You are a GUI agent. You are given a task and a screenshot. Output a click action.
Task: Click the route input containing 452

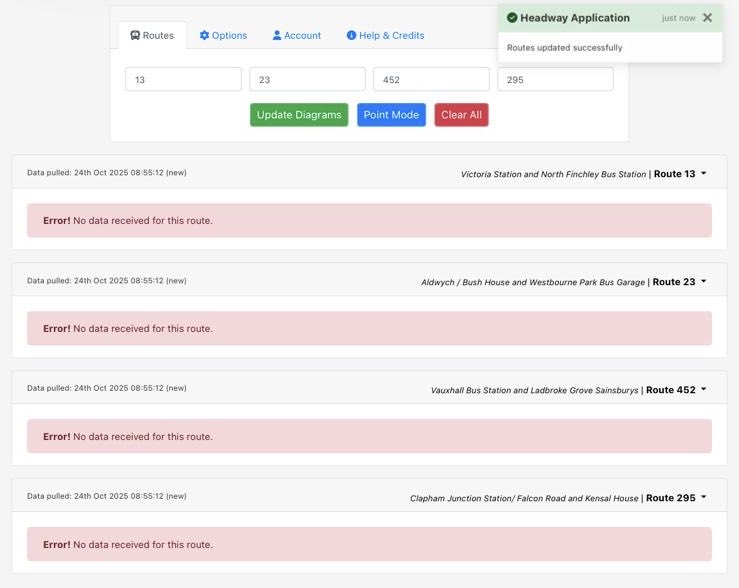click(x=431, y=79)
